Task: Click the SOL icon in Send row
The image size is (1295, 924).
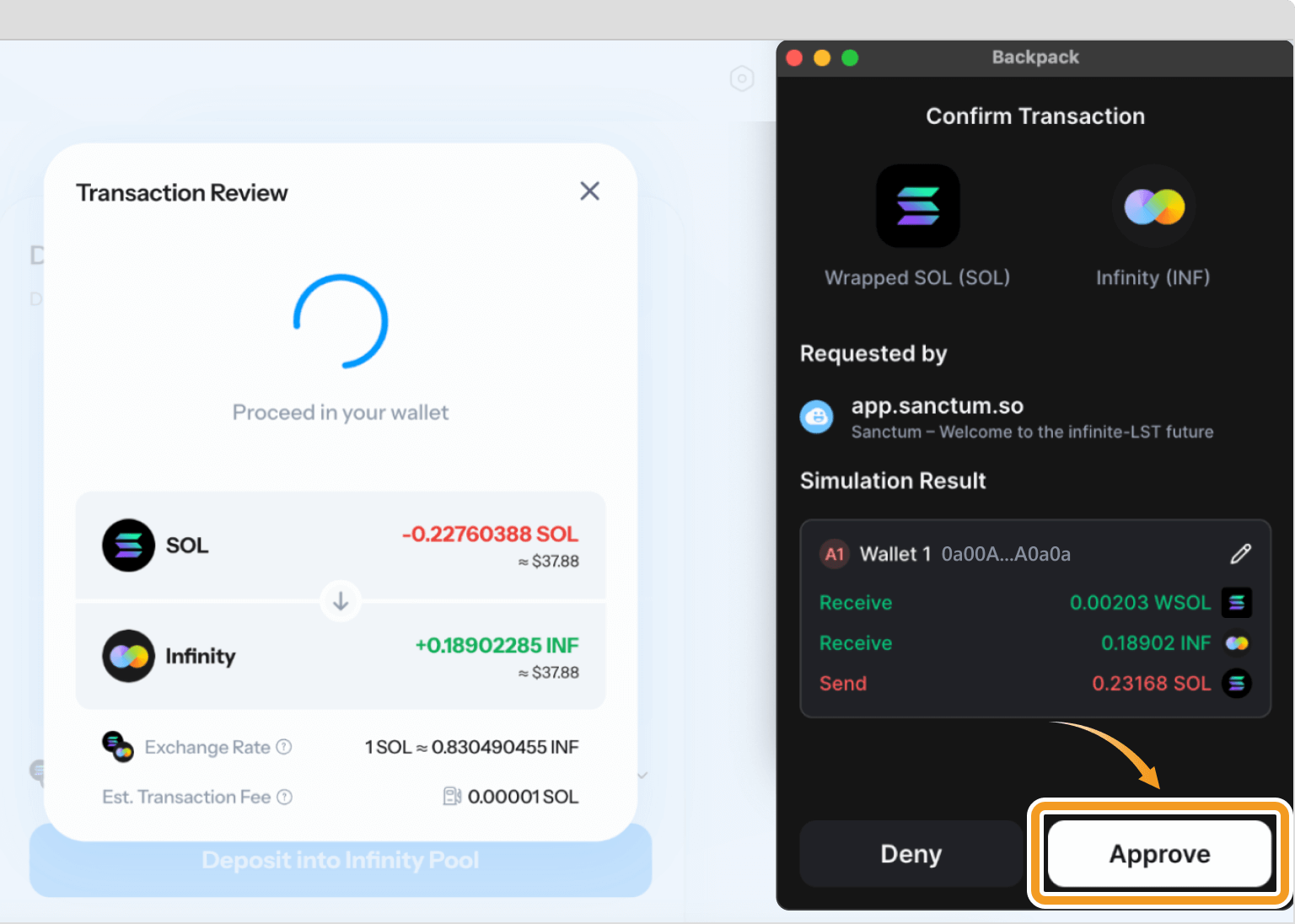Action: [1237, 684]
